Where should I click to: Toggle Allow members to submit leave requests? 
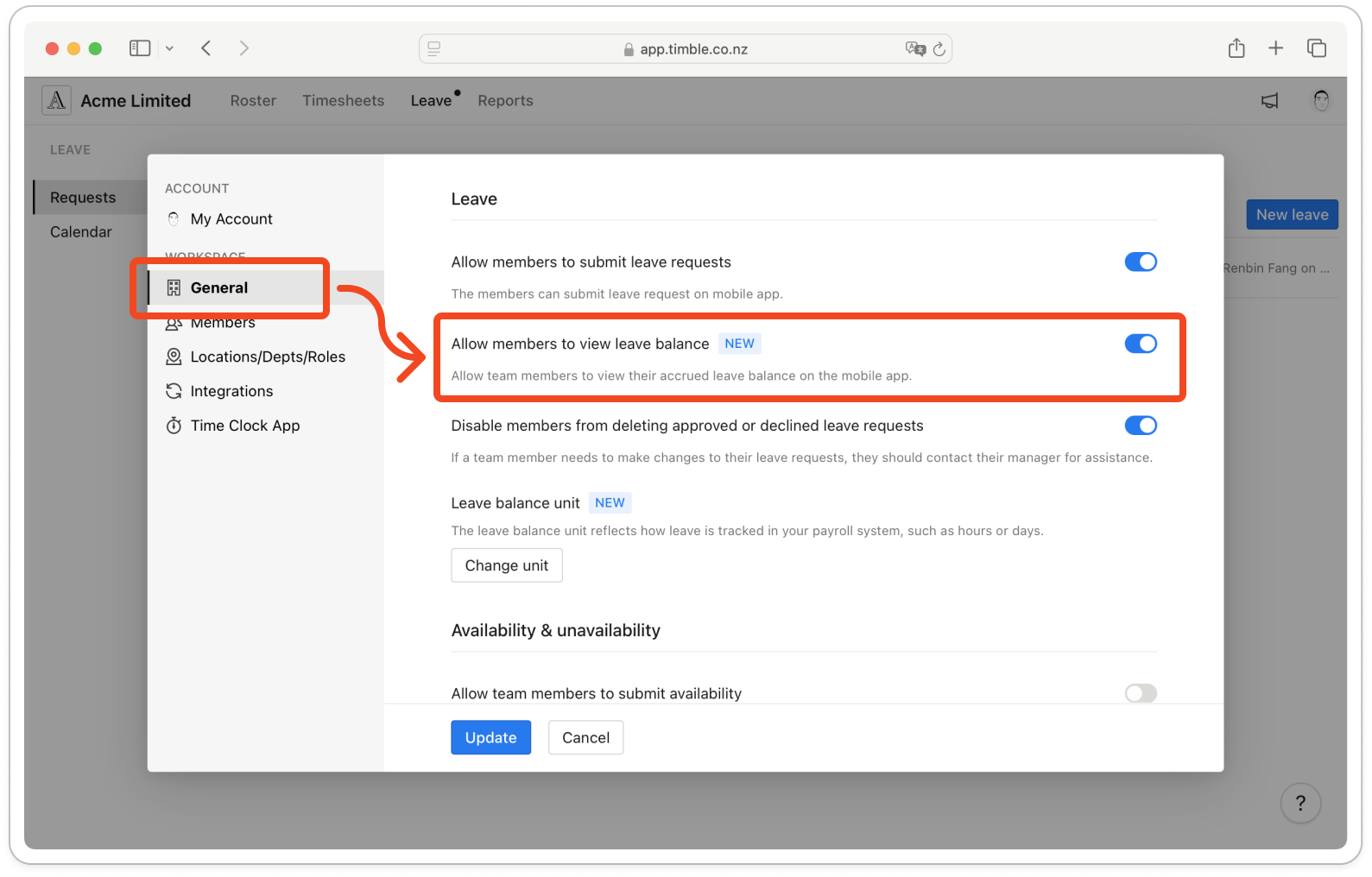pos(1141,262)
